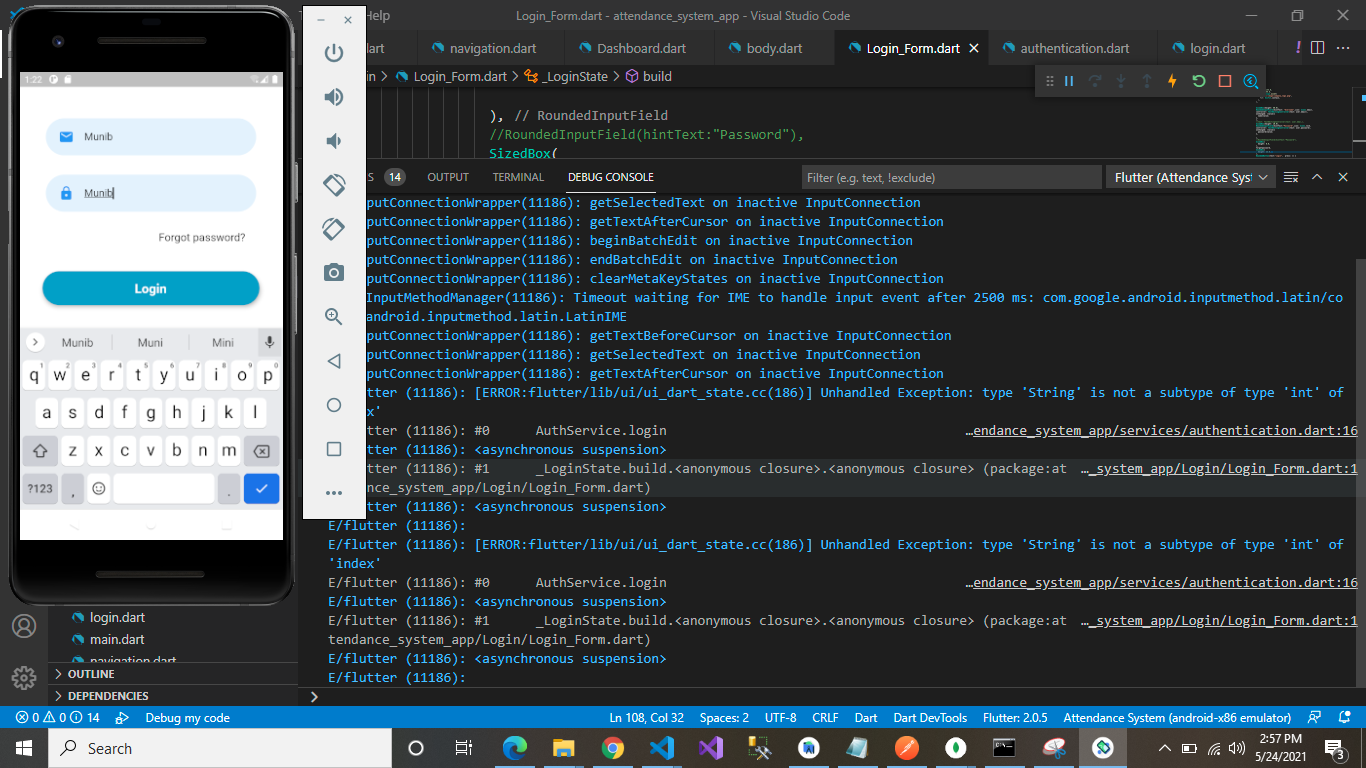This screenshot has width=1366, height=768.
Task: Rotate emulator left
Action: (334, 185)
